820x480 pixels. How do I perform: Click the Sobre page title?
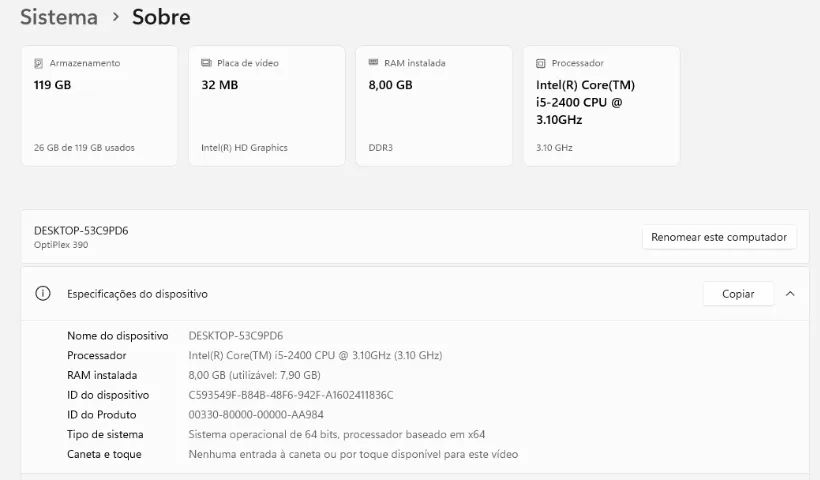pos(161,17)
